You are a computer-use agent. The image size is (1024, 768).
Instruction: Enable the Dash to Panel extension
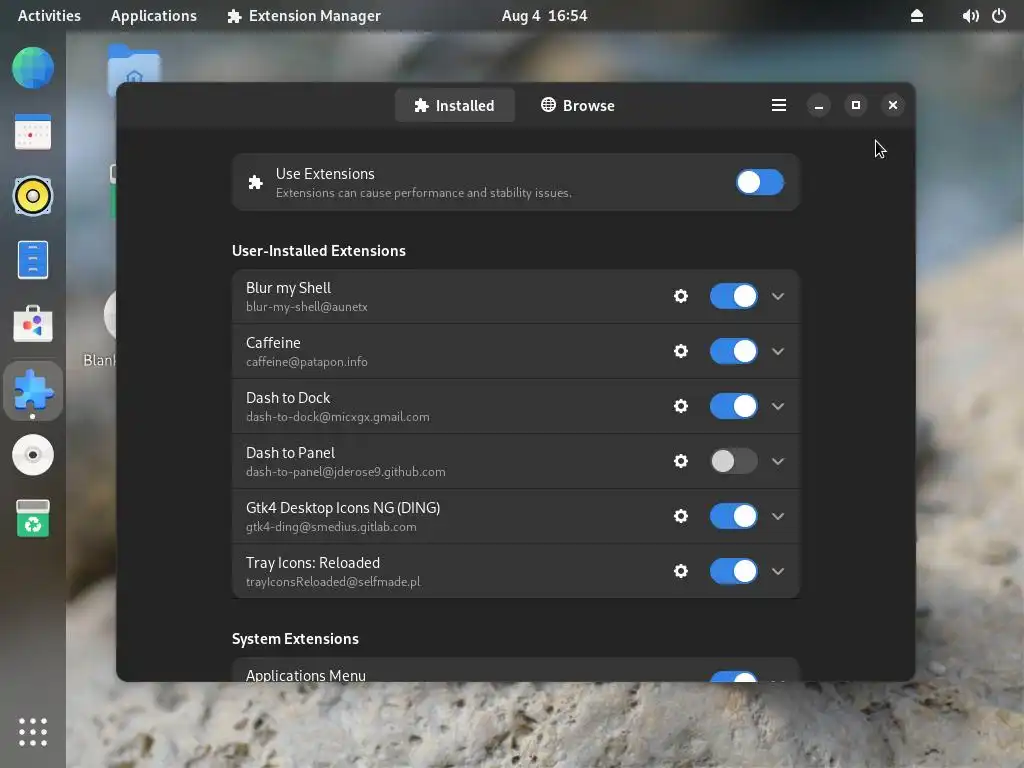click(x=733, y=461)
